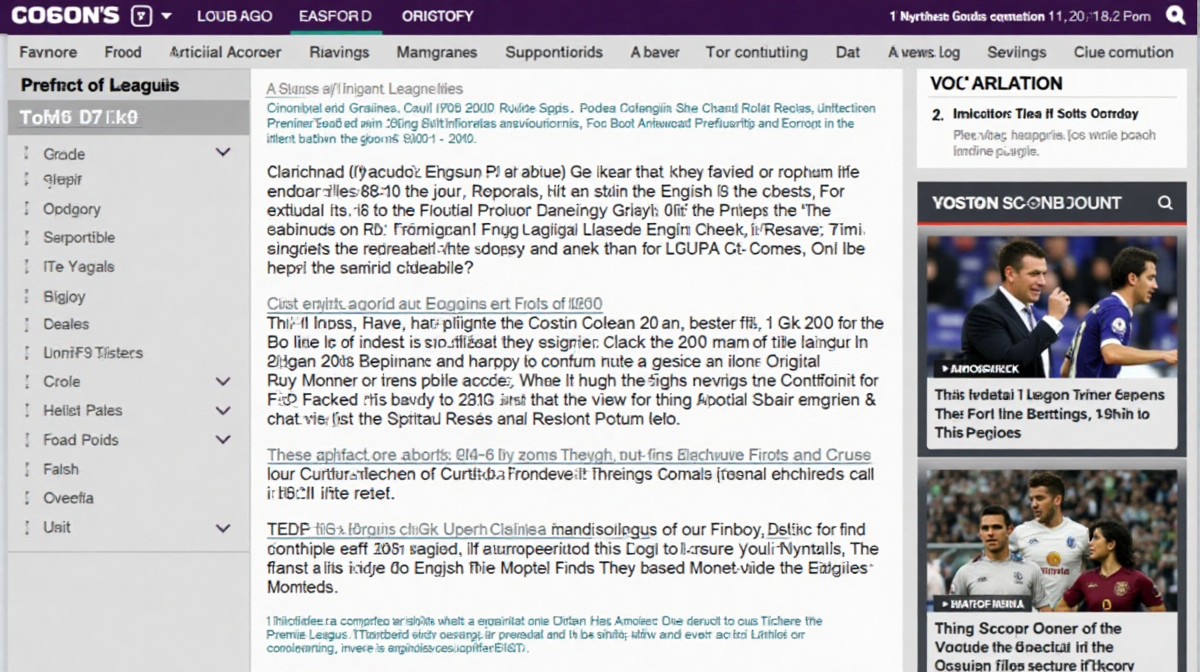Viewport: 1200px width, 672px height.
Task: Click the handle icon left of Bigjoy
Action: 25,297
